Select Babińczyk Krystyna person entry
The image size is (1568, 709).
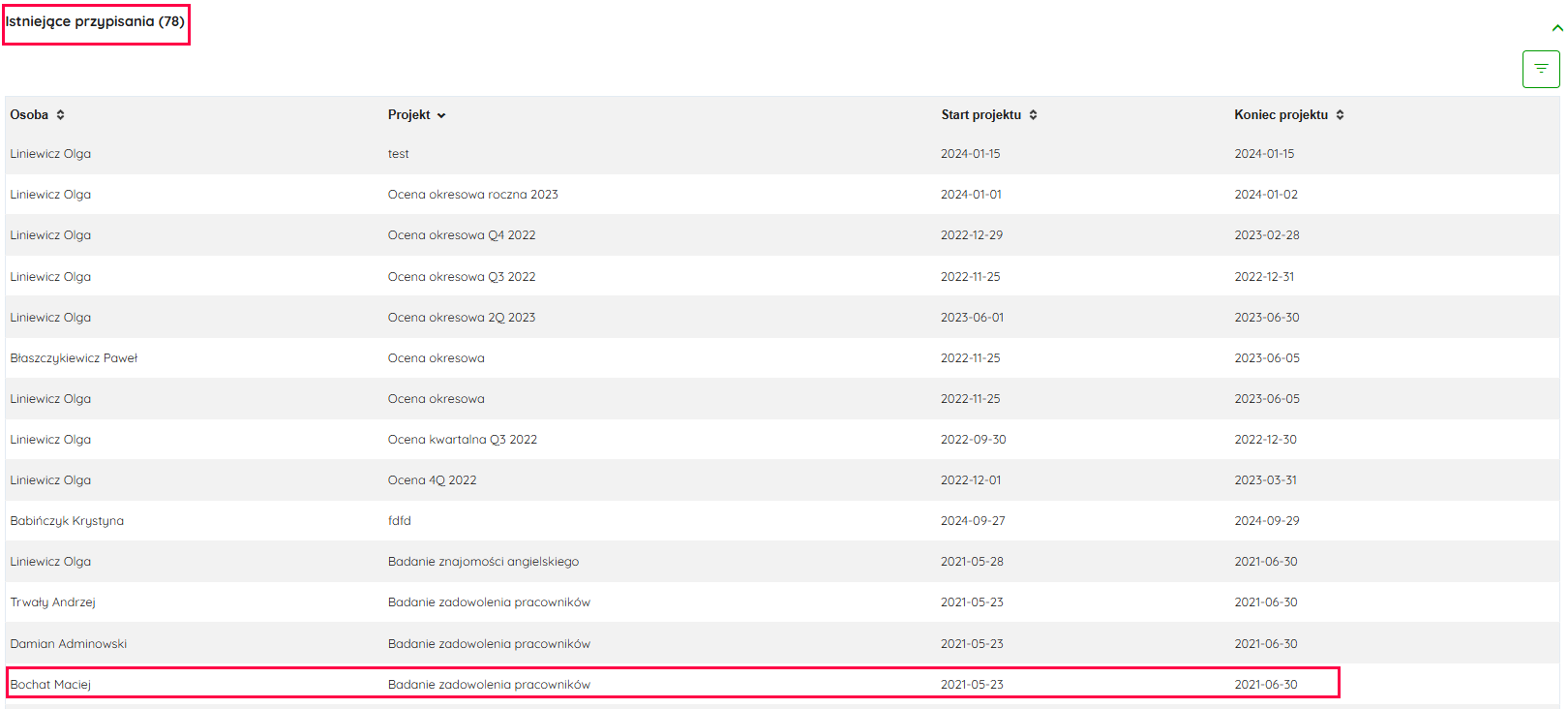click(67, 521)
